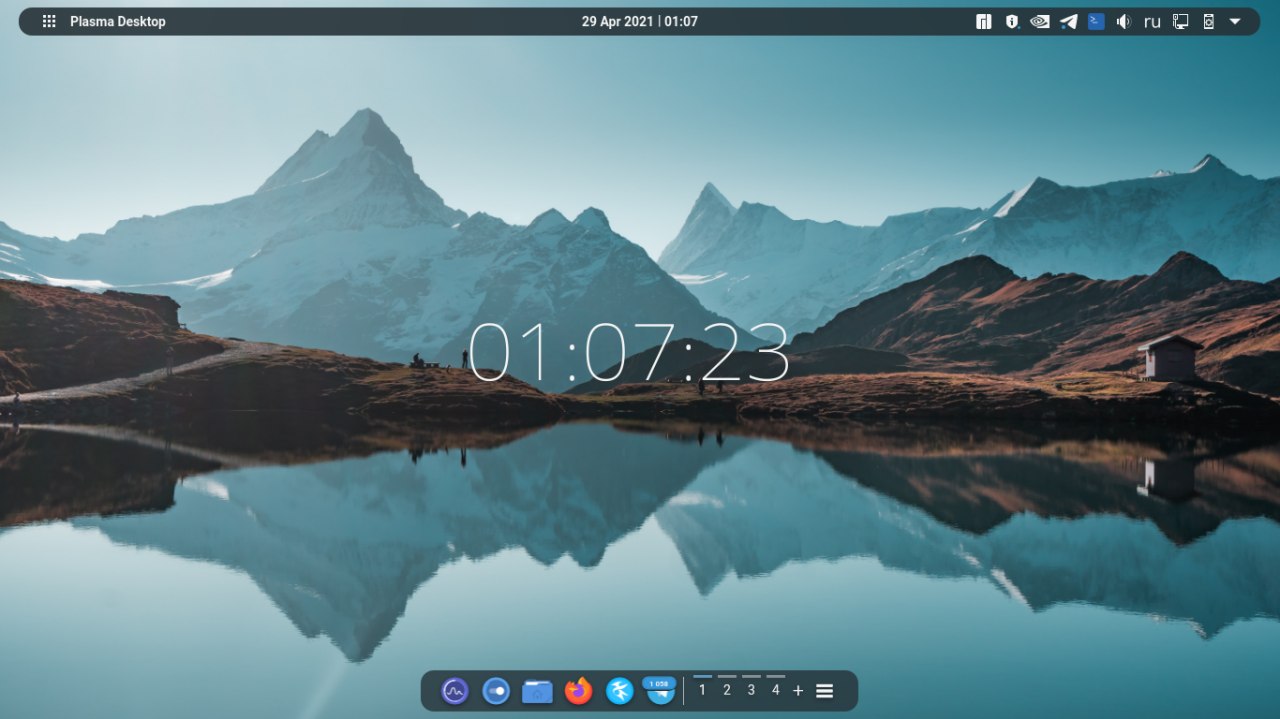Screen dimensions: 1280x719
Task: Open the wired network connection tray icon
Action: tap(1180, 21)
